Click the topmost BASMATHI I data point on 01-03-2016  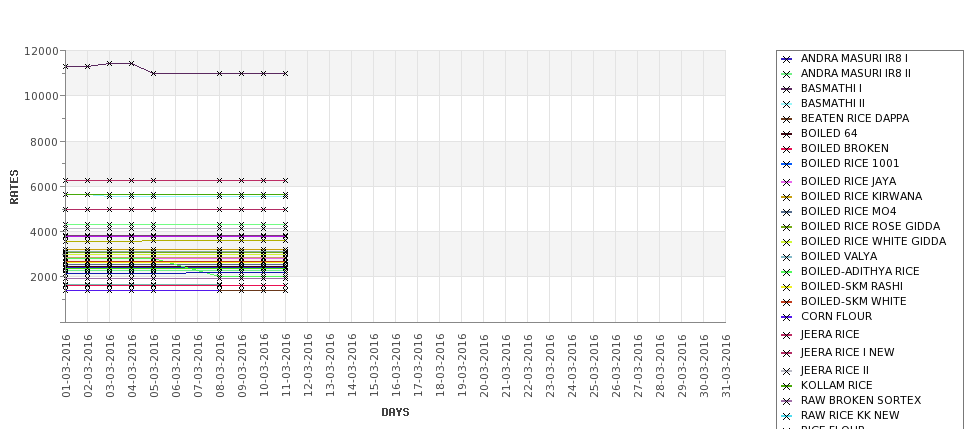pos(65,67)
